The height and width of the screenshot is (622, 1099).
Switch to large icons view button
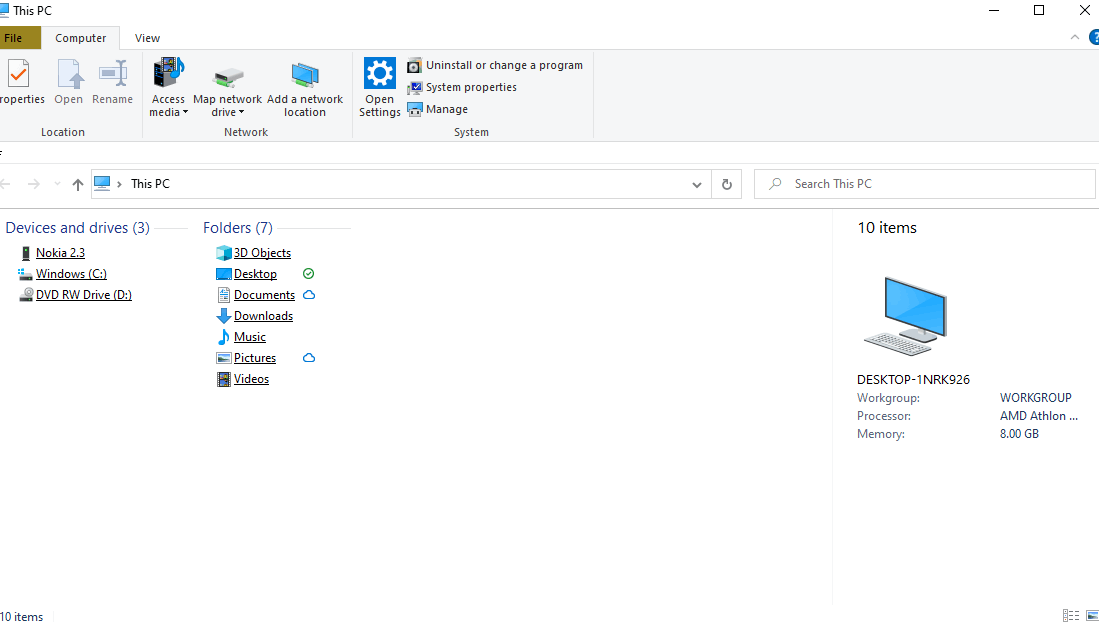click(x=1091, y=616)
